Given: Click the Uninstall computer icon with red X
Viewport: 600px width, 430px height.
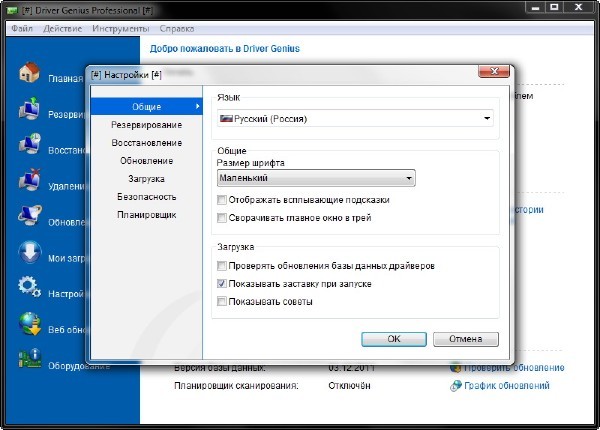Looking at the screenshot, I should pyautogui.click(x=29, y=180).
